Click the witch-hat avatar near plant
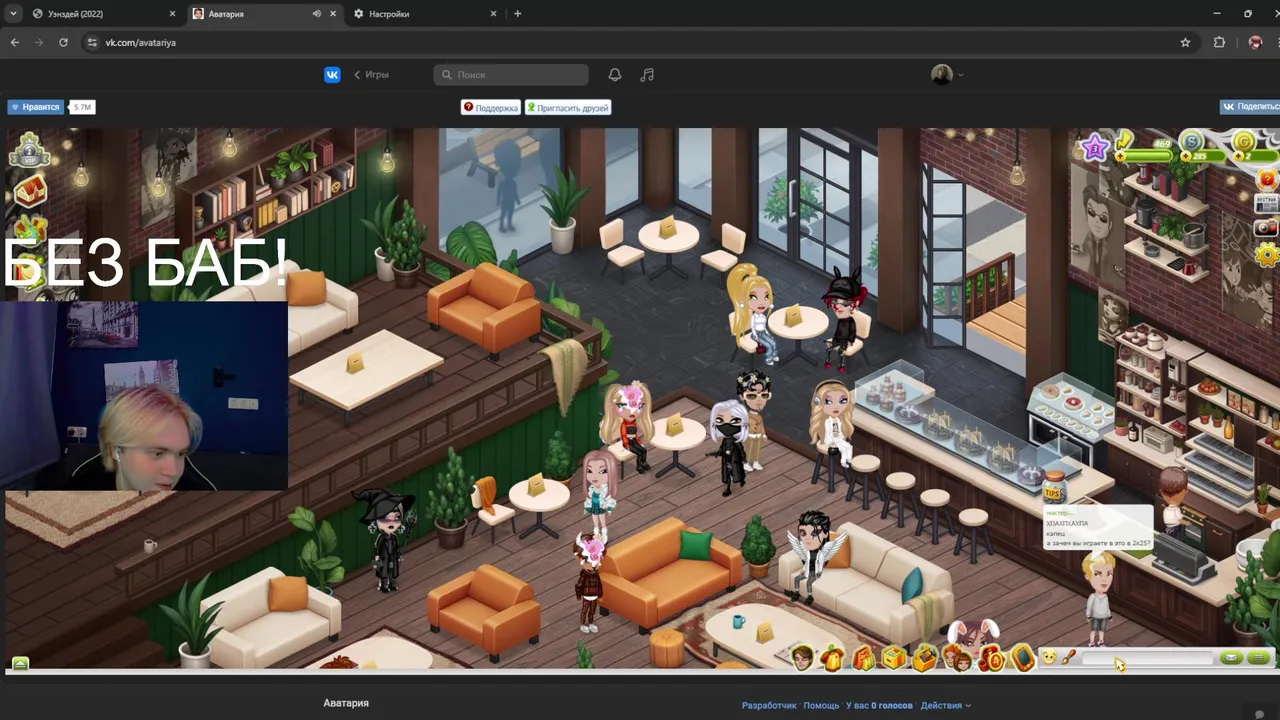This screenshot has height=720, width=1280. coord(386,541)
